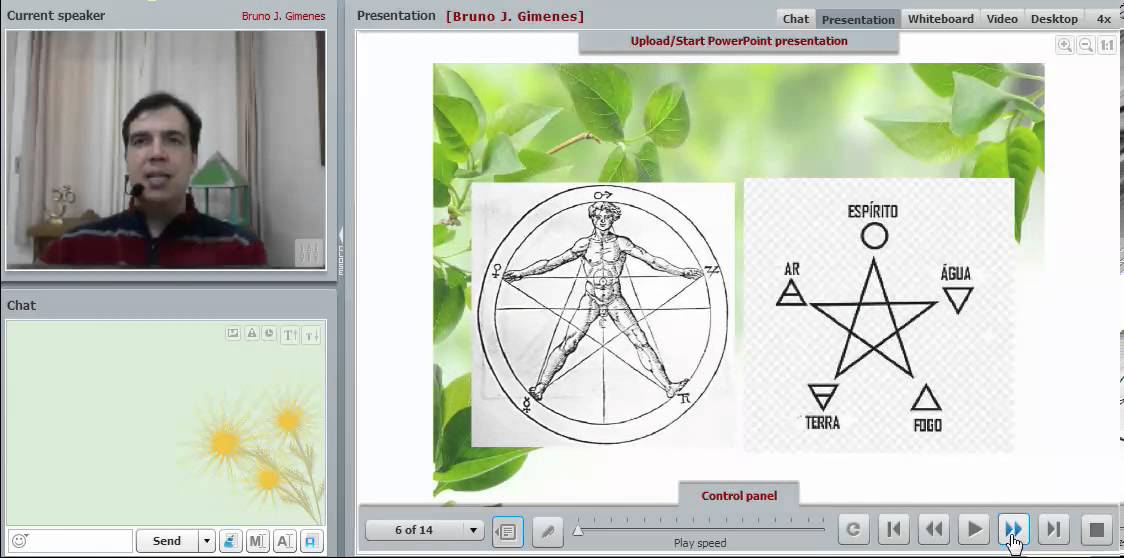The width and height of the screenshot is (1124, 558).
Task: Open webcam audio mixer settings icon
Action: (309, 252)
